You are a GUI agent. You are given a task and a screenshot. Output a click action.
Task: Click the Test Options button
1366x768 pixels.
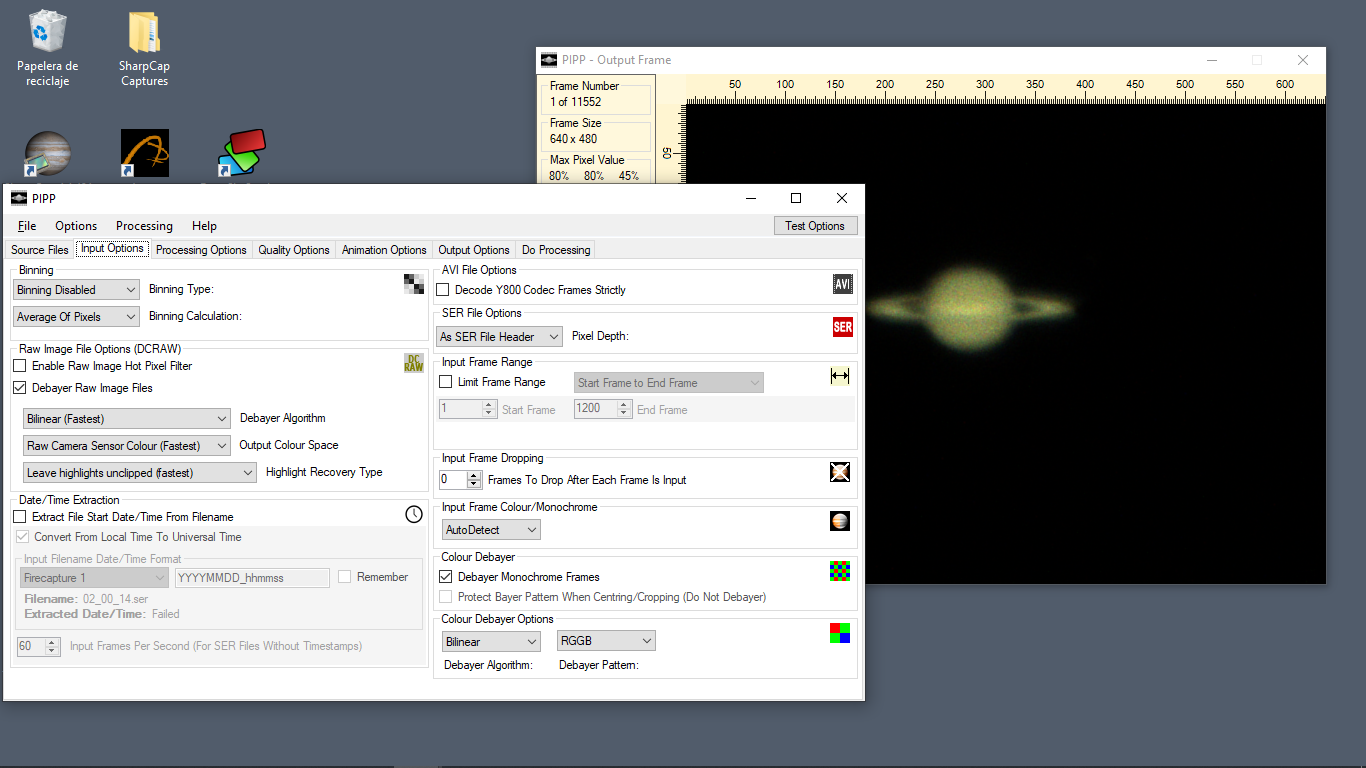(x=815, y=226)
